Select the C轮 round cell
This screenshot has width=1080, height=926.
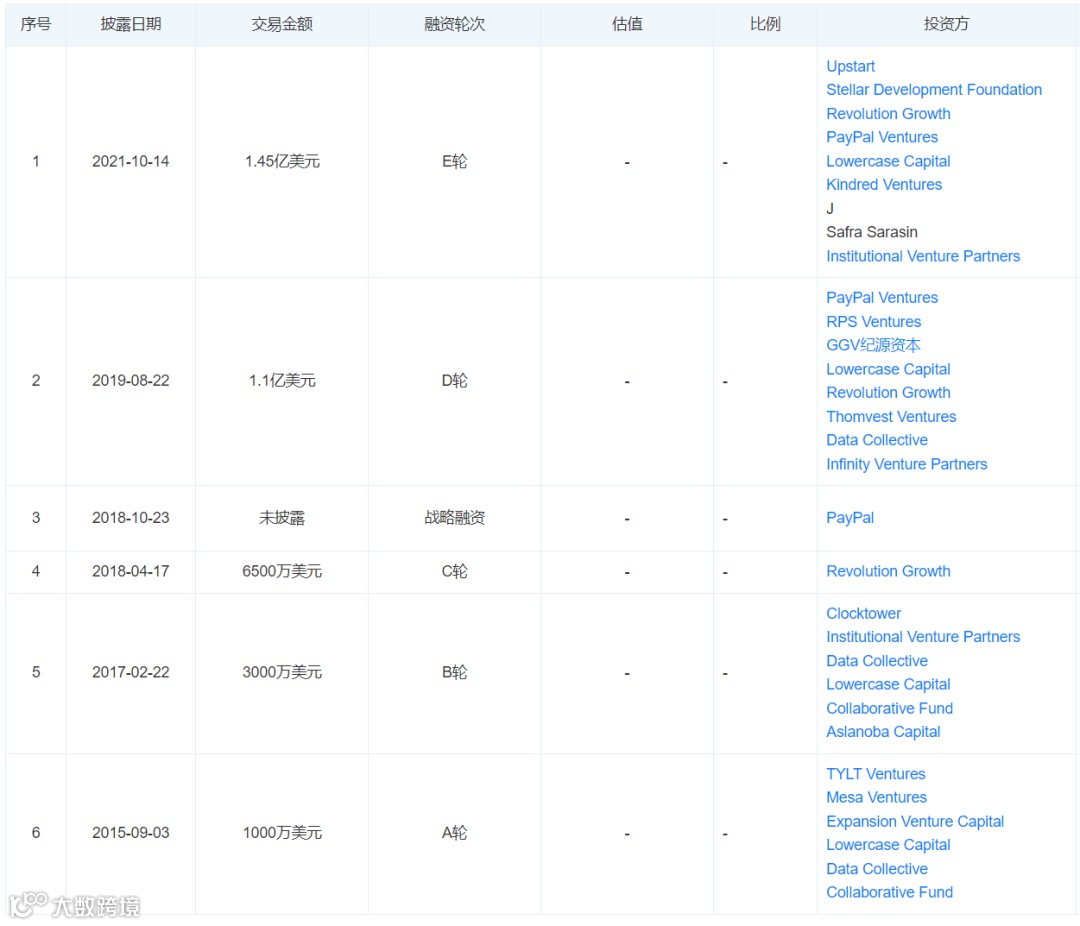tap(455, 572)
